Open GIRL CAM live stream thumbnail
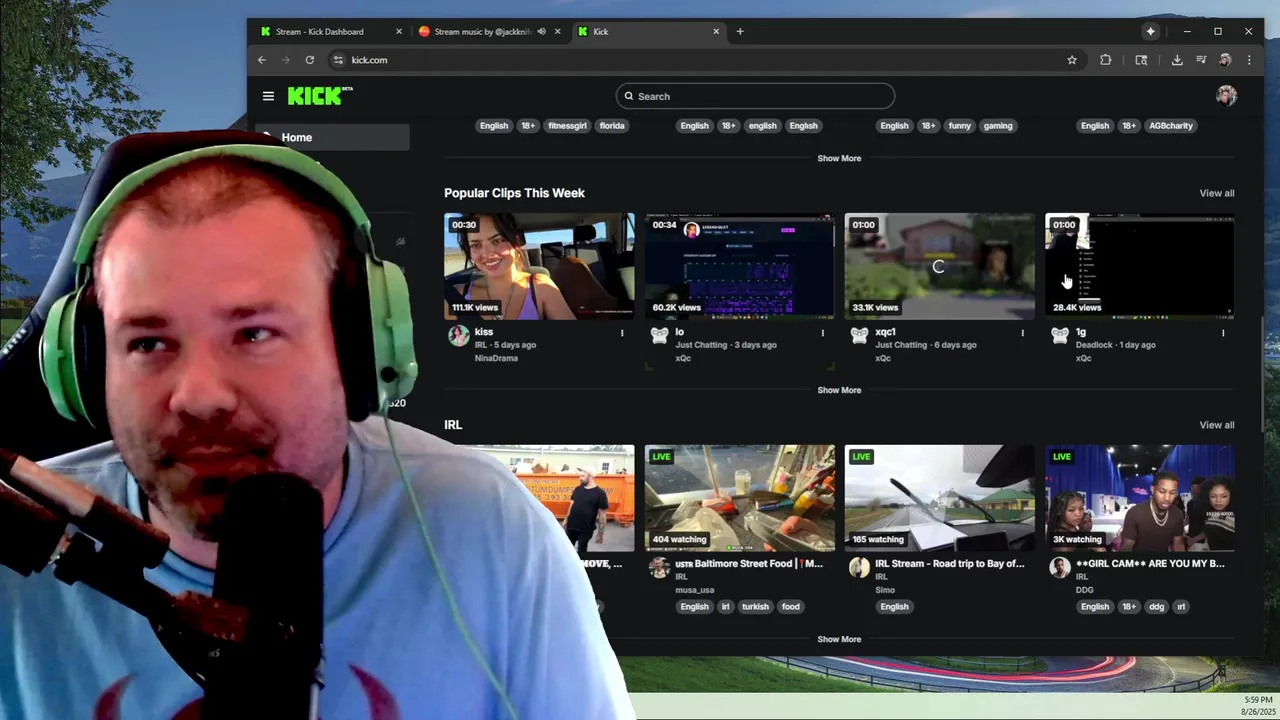The width and height of the screenshot is (1280, 720). coord(1139,498)
